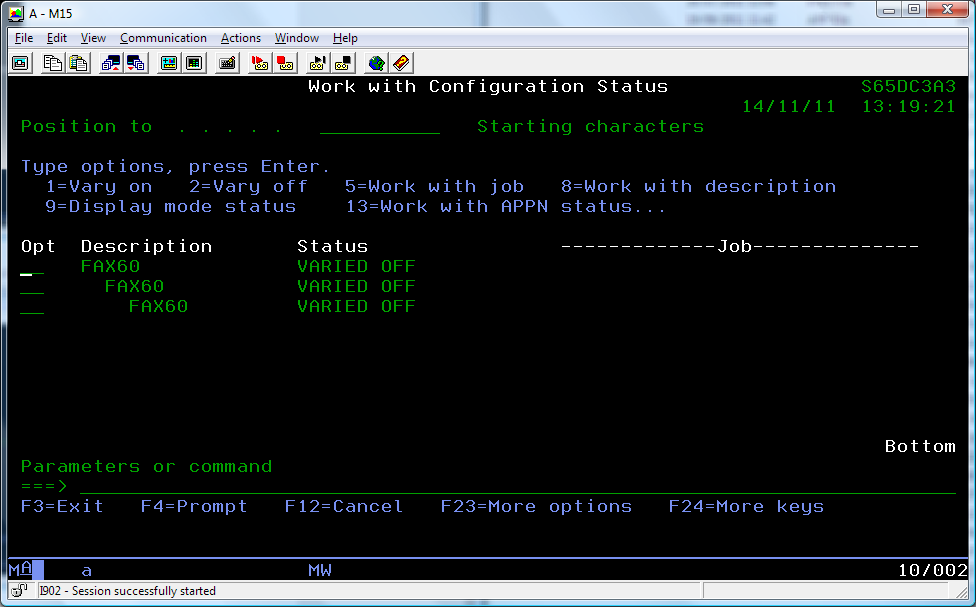Click the status bar connection icon
The width and height of the screenshot is (976, 607).
19,590
